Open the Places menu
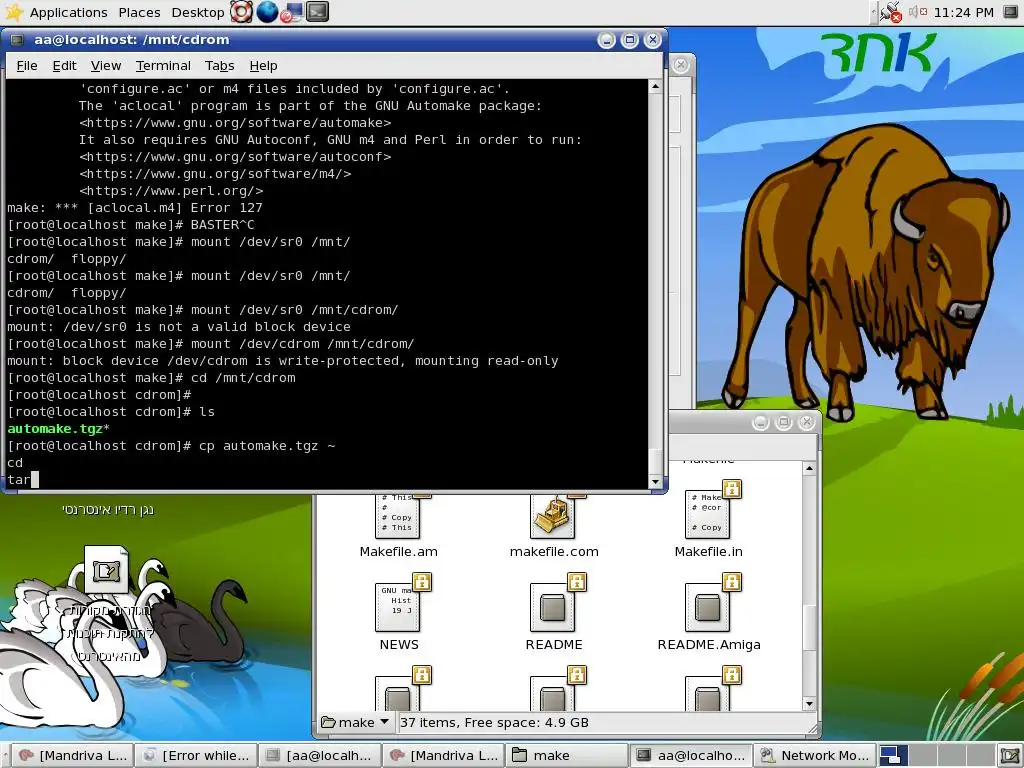The height and width of the screenshot is (768, 1024). [x=139, y=12]
